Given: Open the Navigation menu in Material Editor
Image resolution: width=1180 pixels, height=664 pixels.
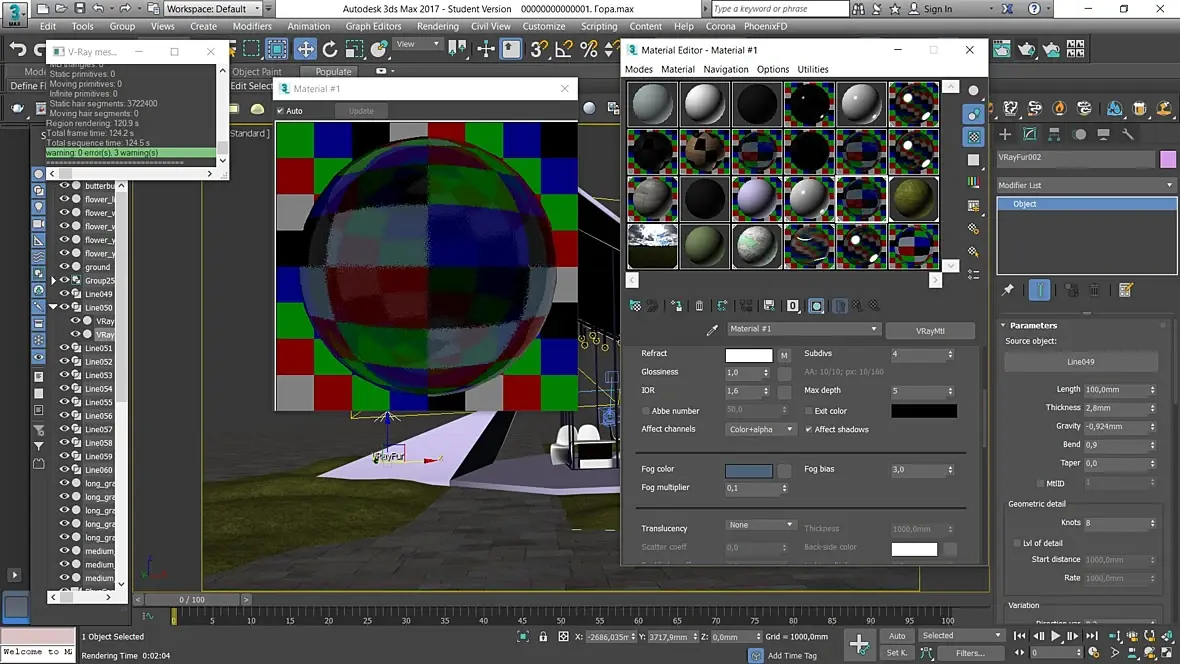Looking at the screenshot, I should tap(725, 70).
